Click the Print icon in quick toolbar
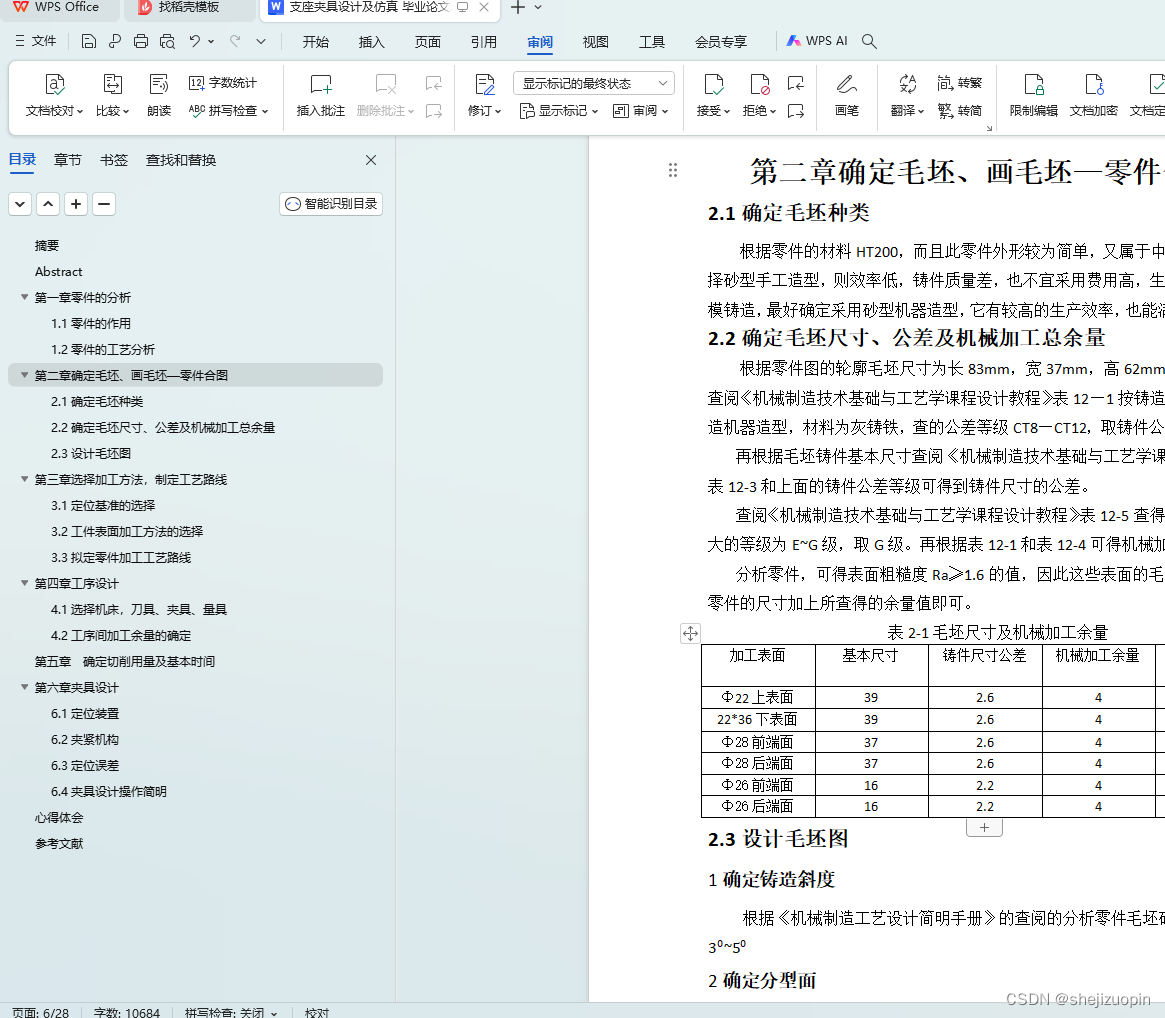Image resolution: width=1165 pixels, height=1018 pixels. pyautogui.click(x=140, y=42)
